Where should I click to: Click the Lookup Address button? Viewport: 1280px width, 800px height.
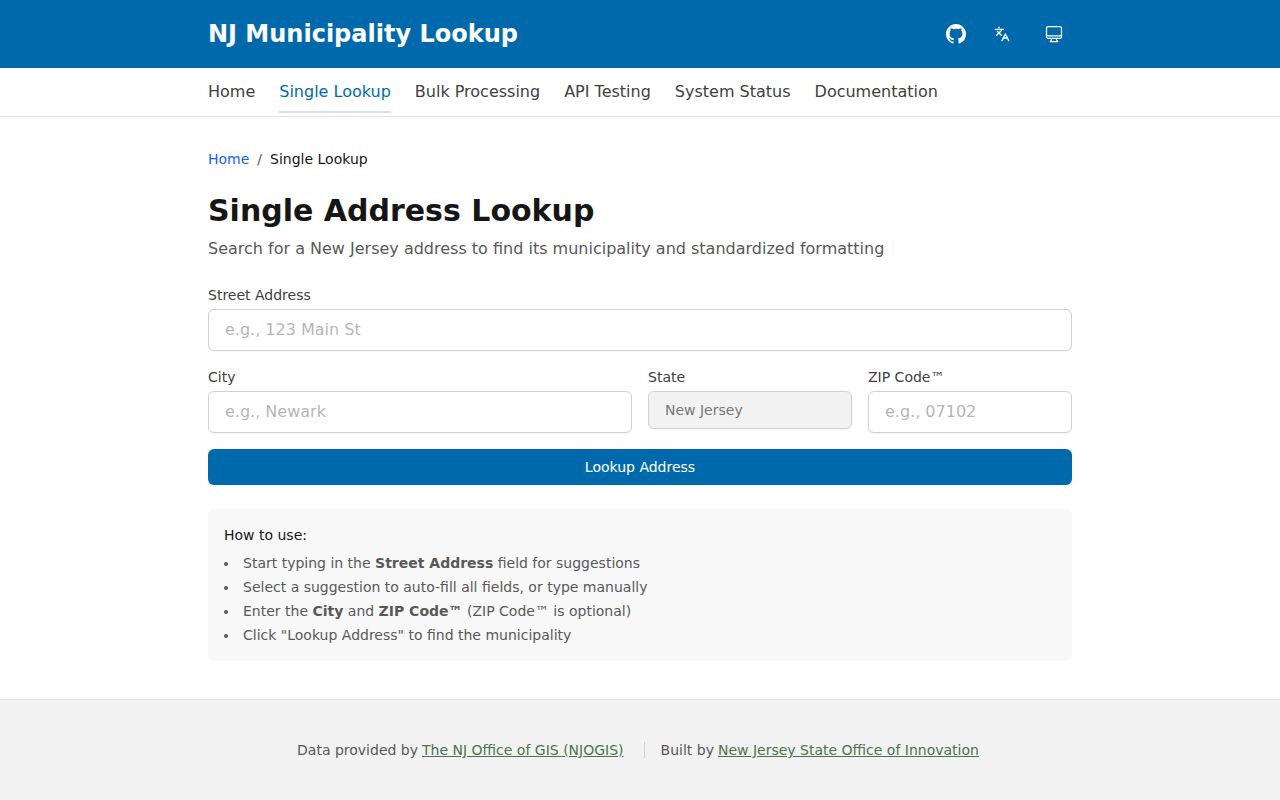pyautogui.click(x=640, y=467)
